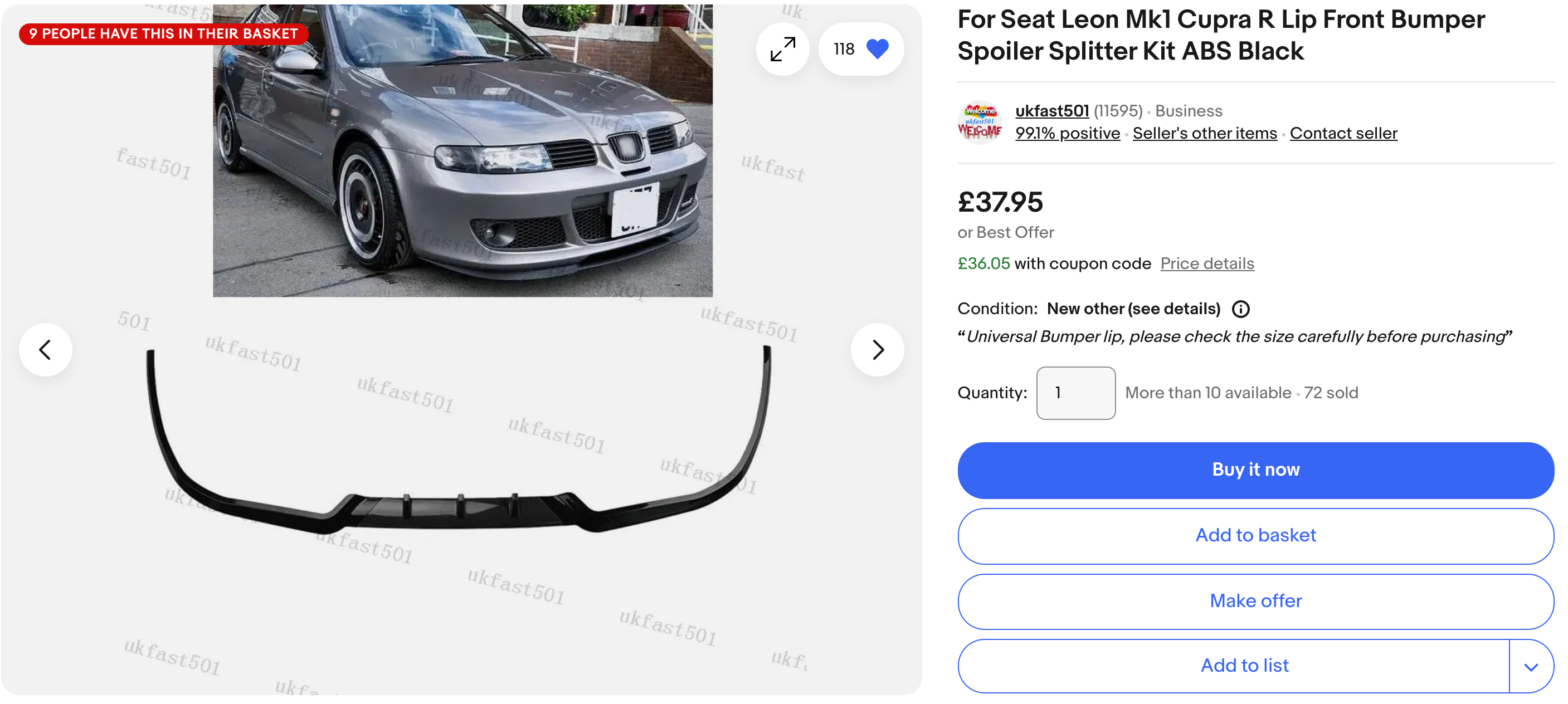Click the Quantity input field
The width and height of the screenshot is (1568, 704).
click(x=1075, y=393)
